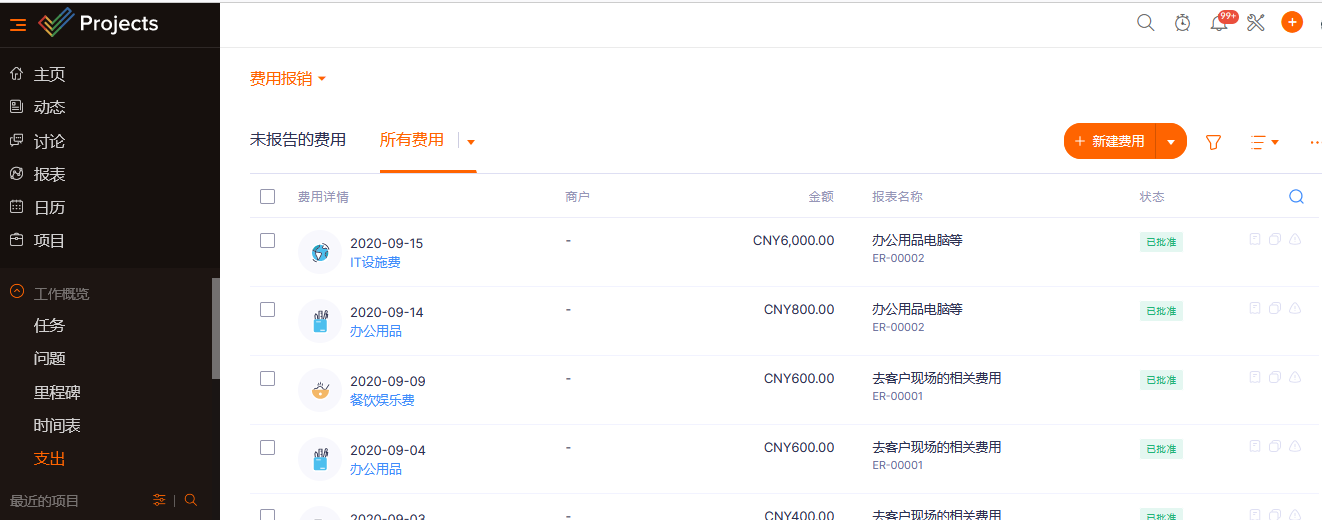Viewport: 1322px width, 520px height.
Task: Open the setup tools icon
Action: point(1256,23)
